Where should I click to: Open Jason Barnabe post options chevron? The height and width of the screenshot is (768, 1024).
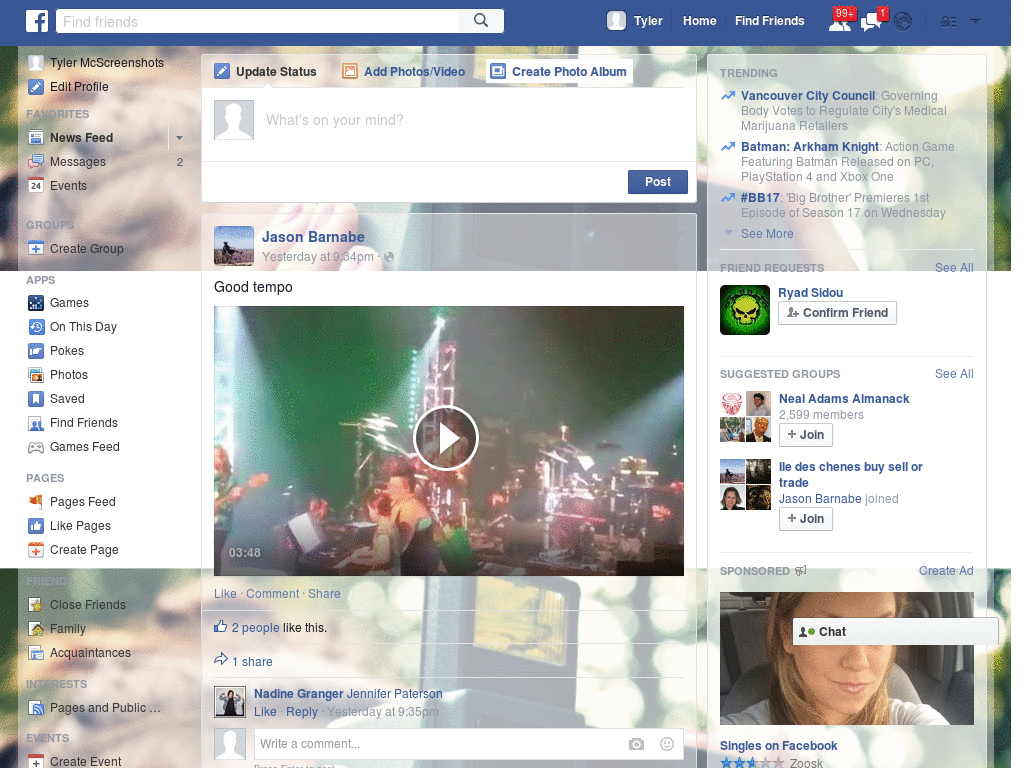[680, 232]
